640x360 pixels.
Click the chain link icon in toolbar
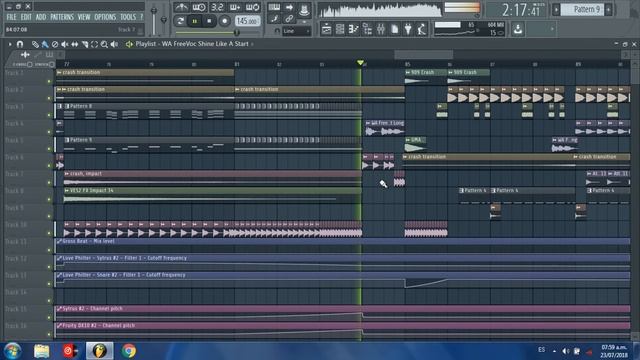tap(289, 19)
